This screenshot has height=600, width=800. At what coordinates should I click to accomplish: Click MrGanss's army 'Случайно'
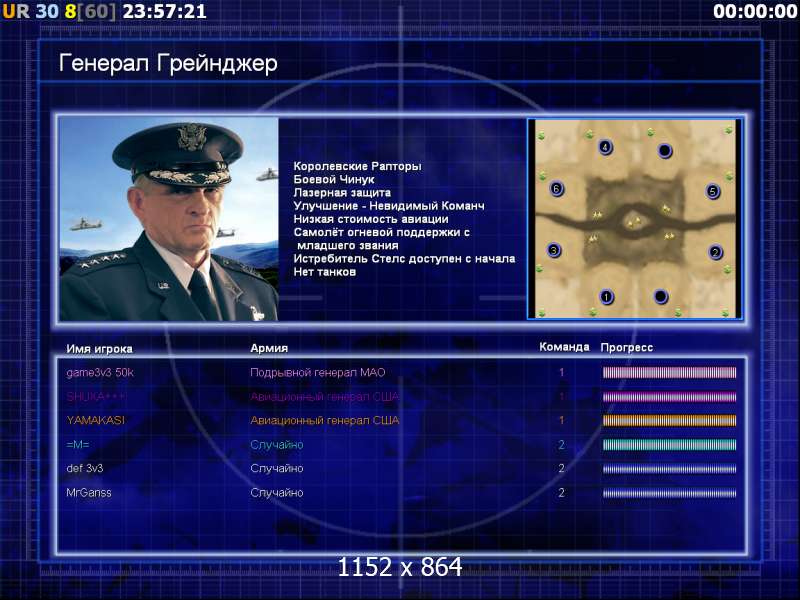(x=277, y=493)
